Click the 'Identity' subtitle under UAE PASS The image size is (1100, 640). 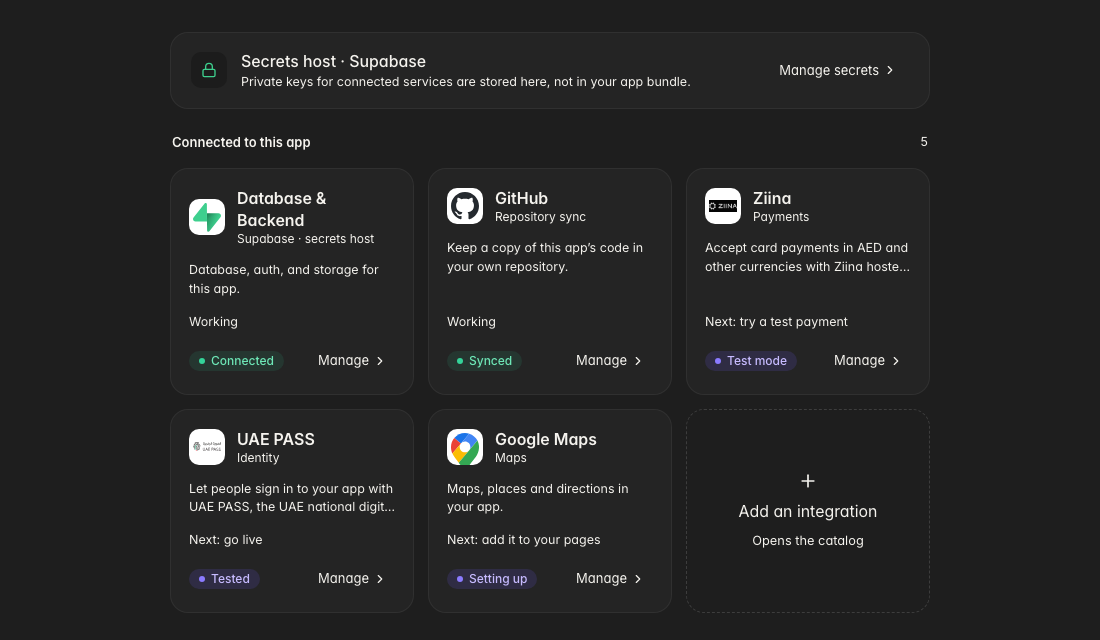pos(258,458)
